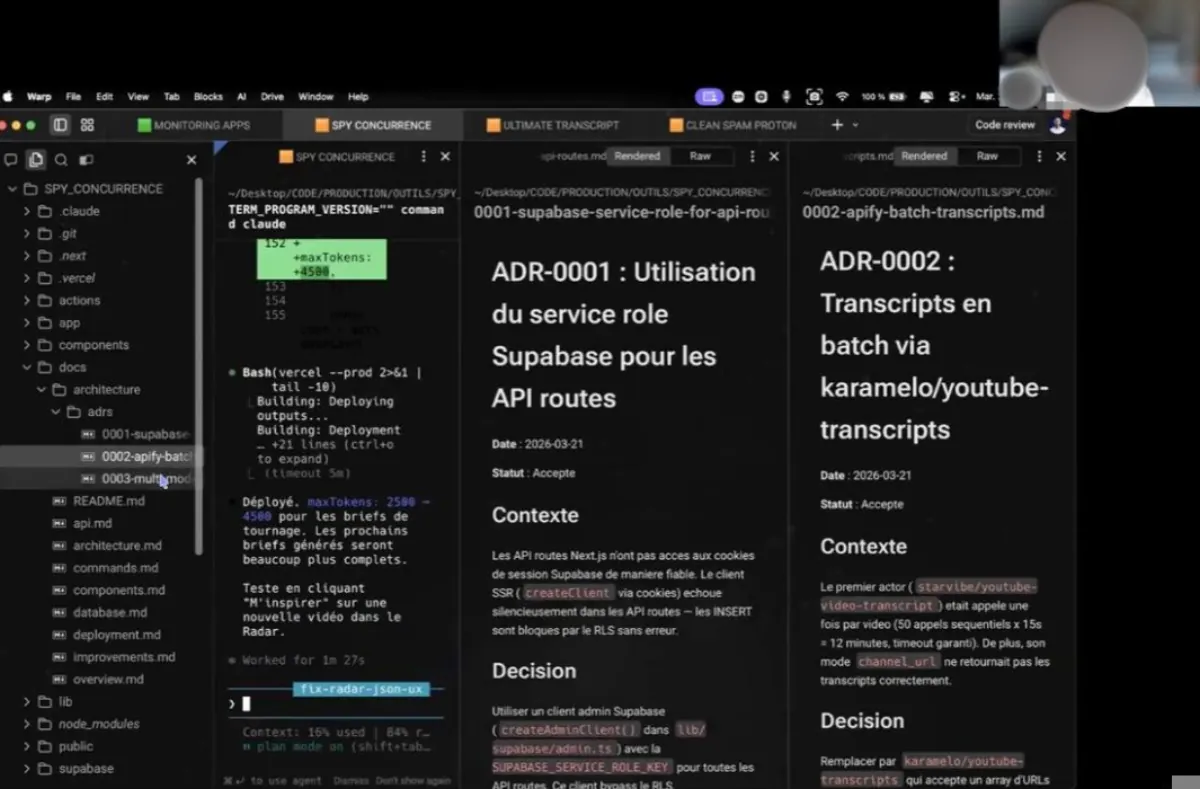Select the project files explorer icon

tap(36, 159)
